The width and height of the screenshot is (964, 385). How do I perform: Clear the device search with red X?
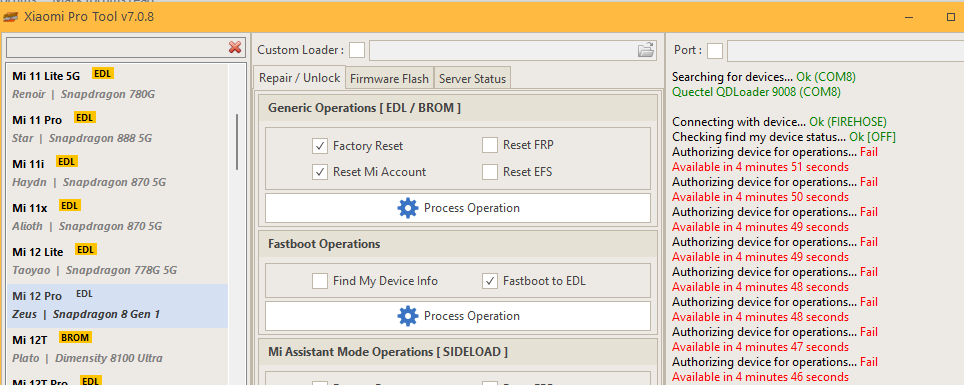[235, 47]
